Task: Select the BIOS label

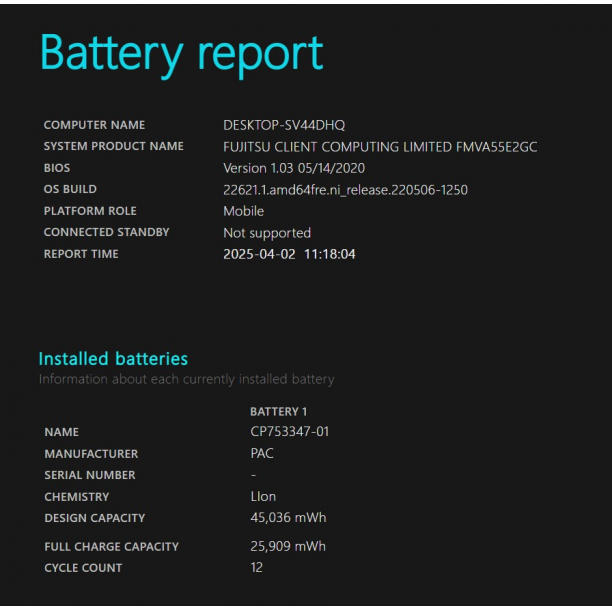Action: click(57, 168)
